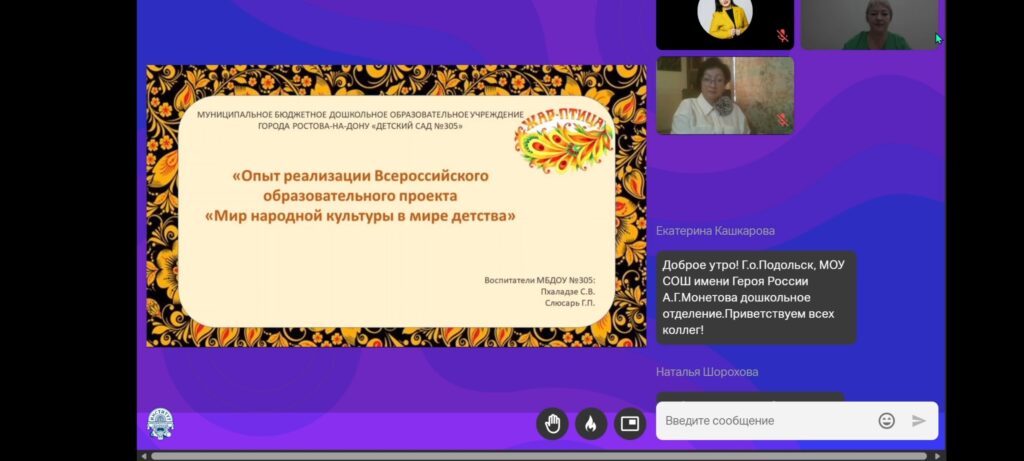Focus the "Введите сообщение" message field

click(x=765, y=421)
